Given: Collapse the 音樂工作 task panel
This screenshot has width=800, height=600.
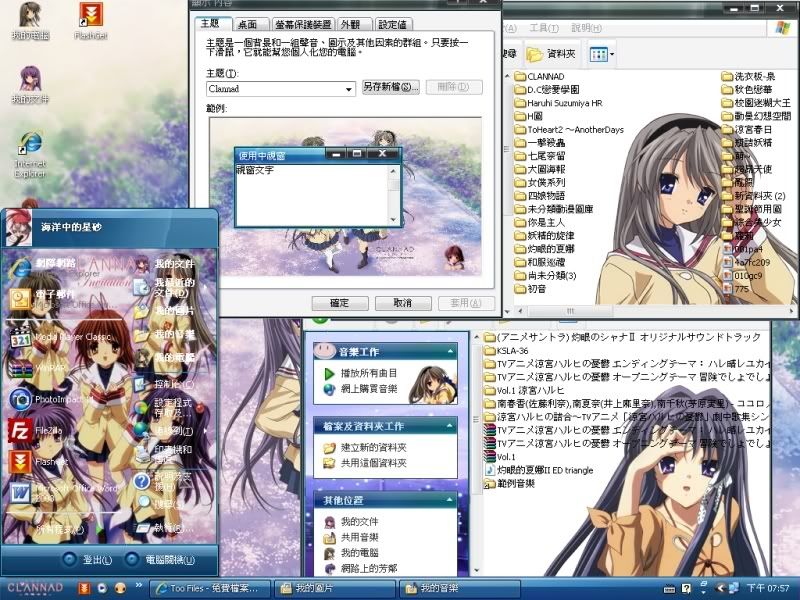Looking at the screenshot, I should (451, 352).
